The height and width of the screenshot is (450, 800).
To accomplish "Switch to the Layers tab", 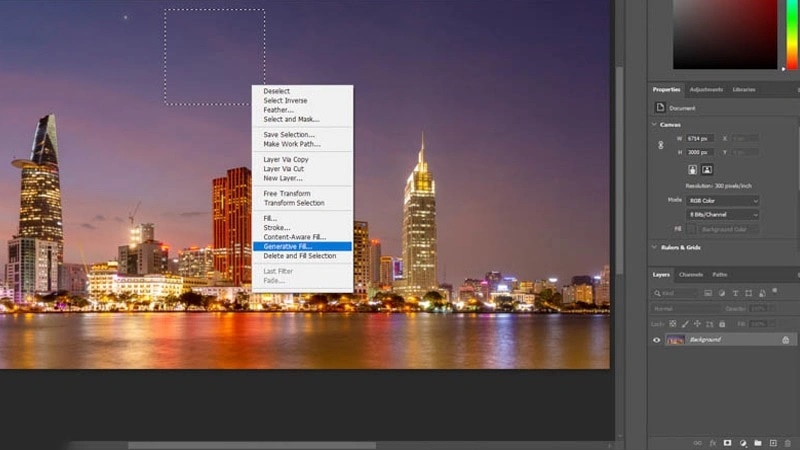I will pyautogui.click(x=661, y=274).
